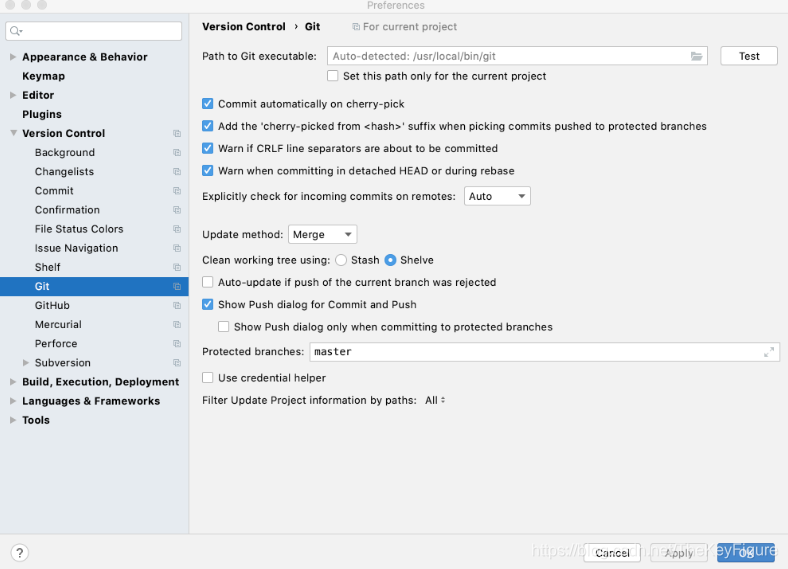
Task: Click project-level icon on Background row
Action: (x=177, y=153)
